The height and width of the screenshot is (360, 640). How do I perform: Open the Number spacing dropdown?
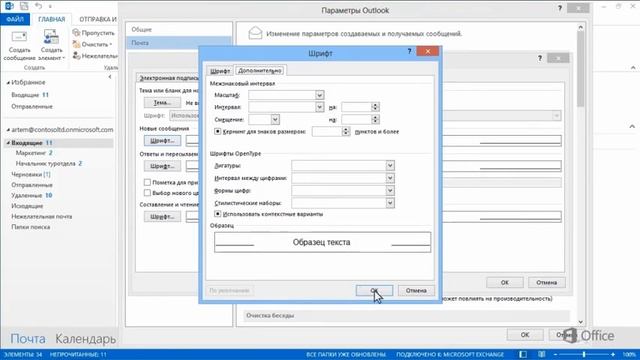click(390, 178)
